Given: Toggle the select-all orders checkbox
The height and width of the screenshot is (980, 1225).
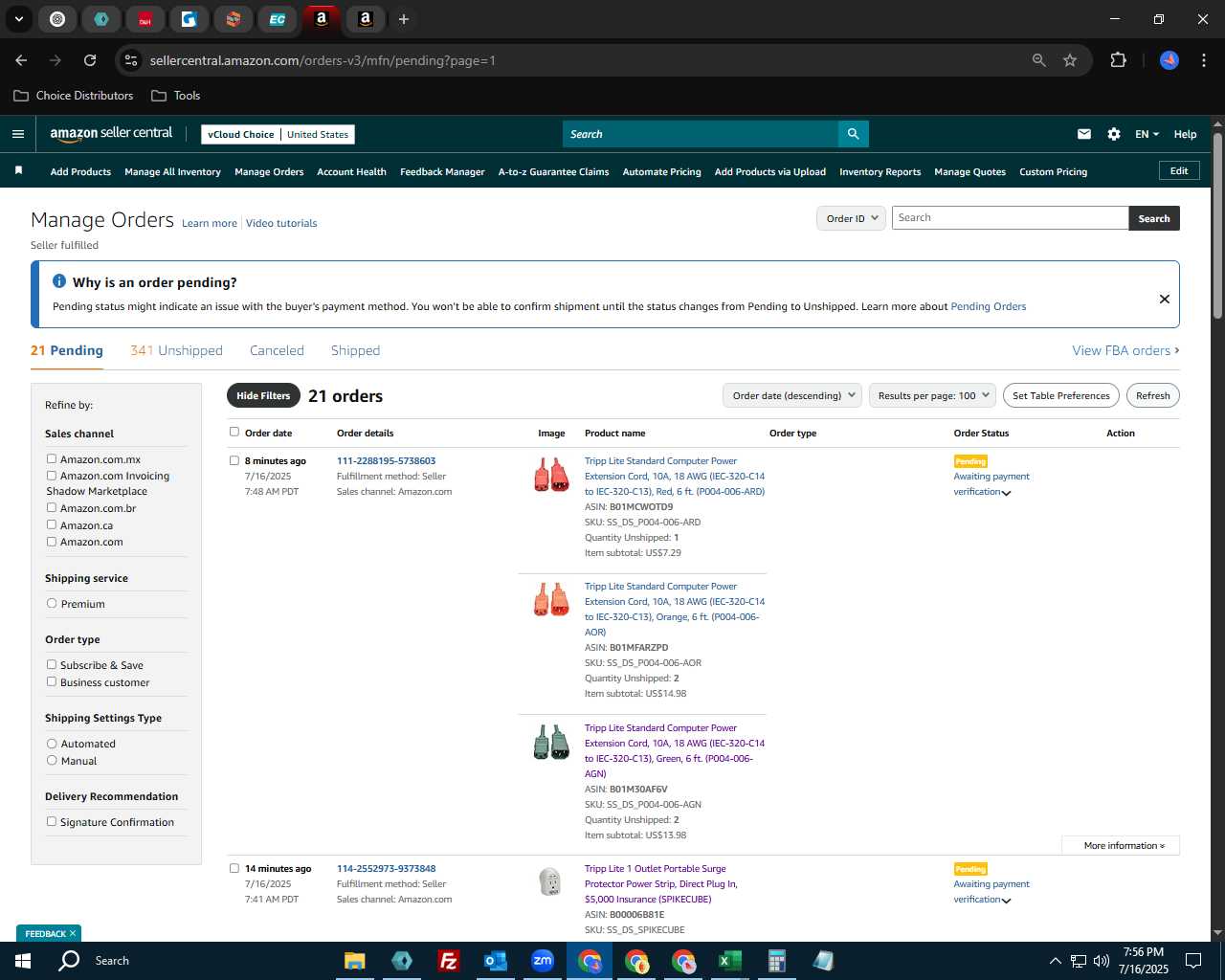Looking at the screenshot, I should pyautogui.click(x=234, y=432).
